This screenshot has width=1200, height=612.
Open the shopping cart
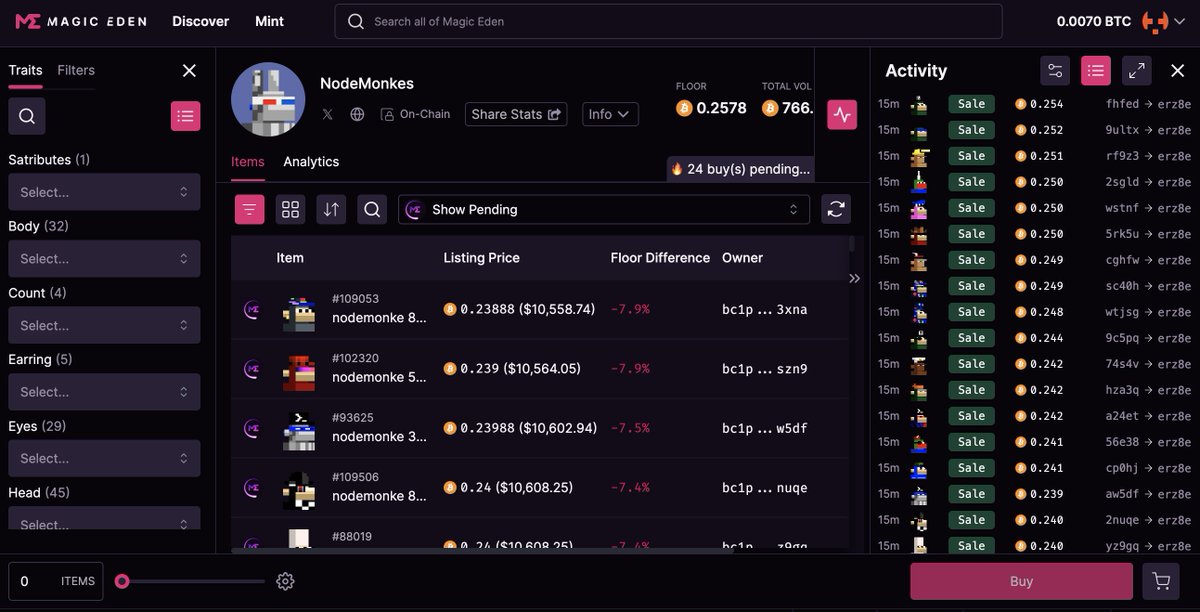(x=1161, y=581)
